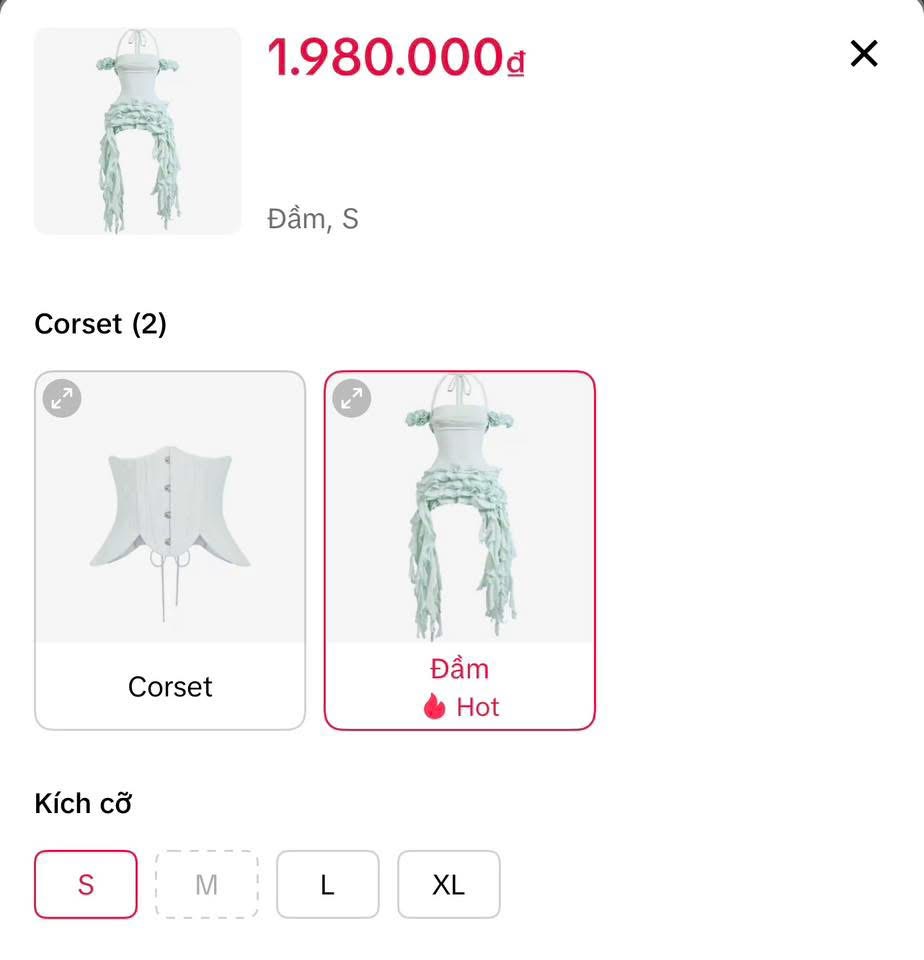Screen dimensions: 924x960
Task: Click the Kích cỡ section heading
Action: pos(83,803)
